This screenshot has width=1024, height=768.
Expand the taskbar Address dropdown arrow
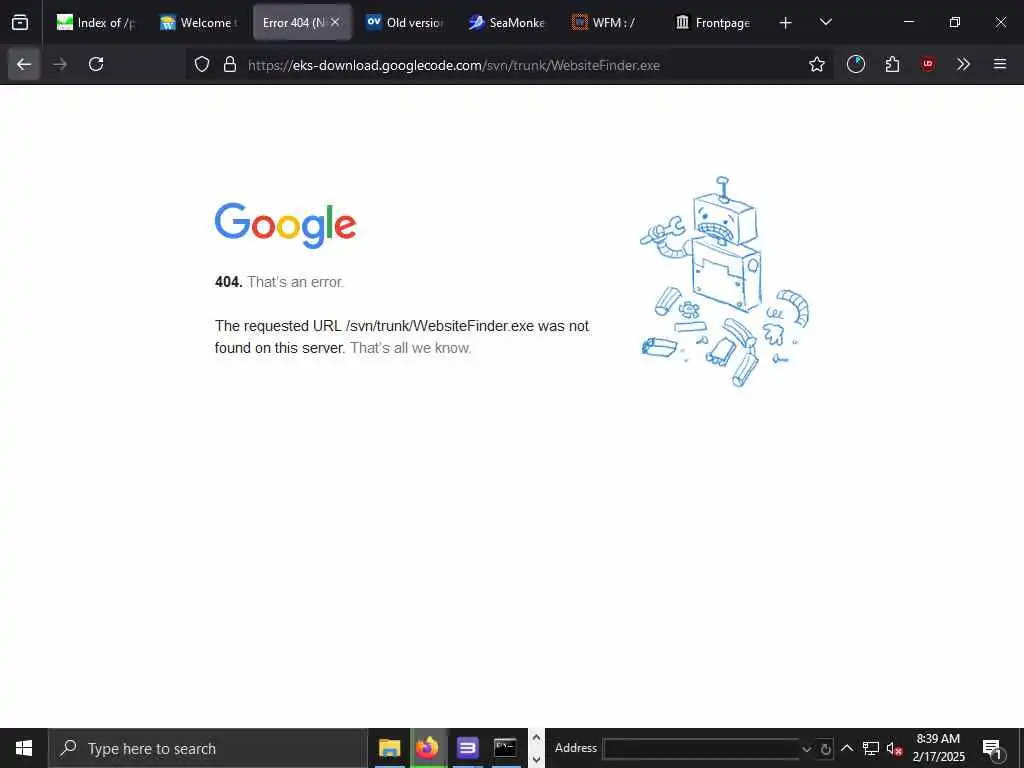click(x=807, y=749)
